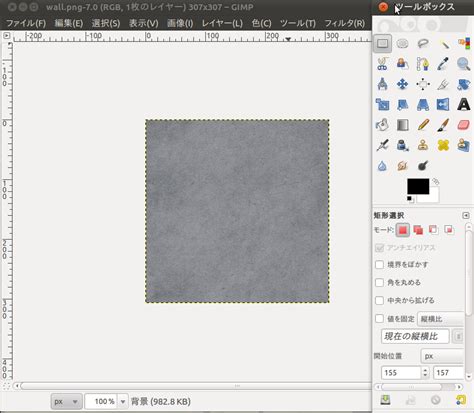The image size is (474, 413).
Task: Select the Scale tool
Action: click(x=382, y=104)
